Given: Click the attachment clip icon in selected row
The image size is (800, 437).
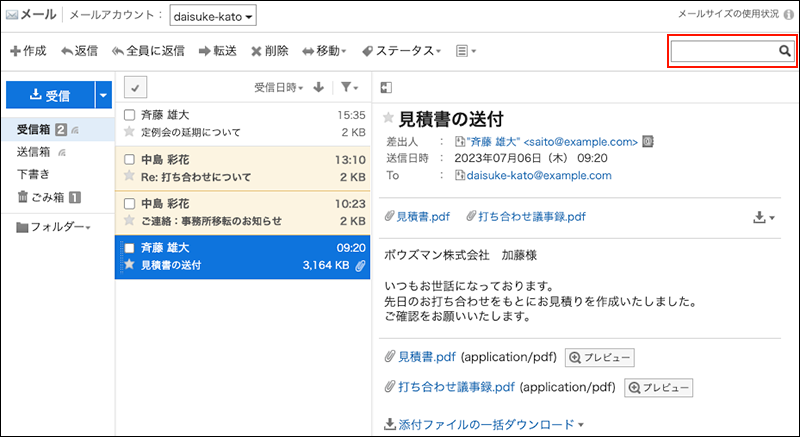Looking at the screenshot, I should [360, 266].
